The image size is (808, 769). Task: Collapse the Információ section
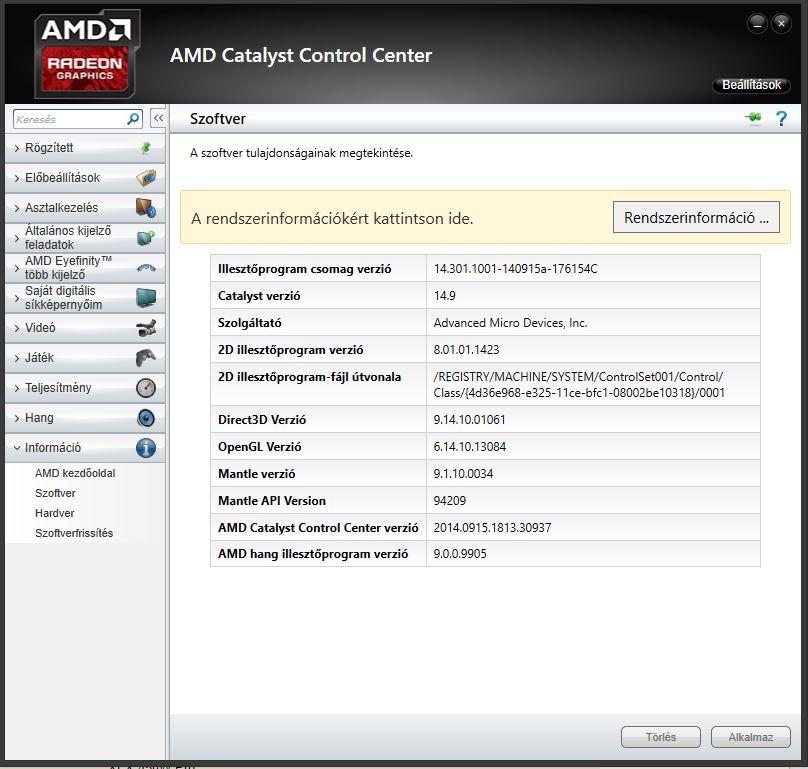click(85, 447)
